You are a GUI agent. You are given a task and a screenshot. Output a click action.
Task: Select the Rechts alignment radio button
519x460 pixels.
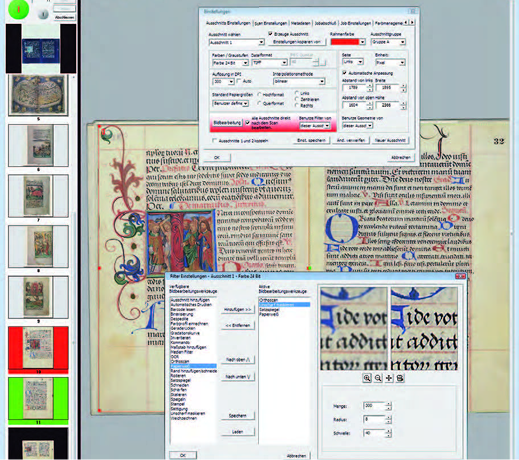point(297,105)
